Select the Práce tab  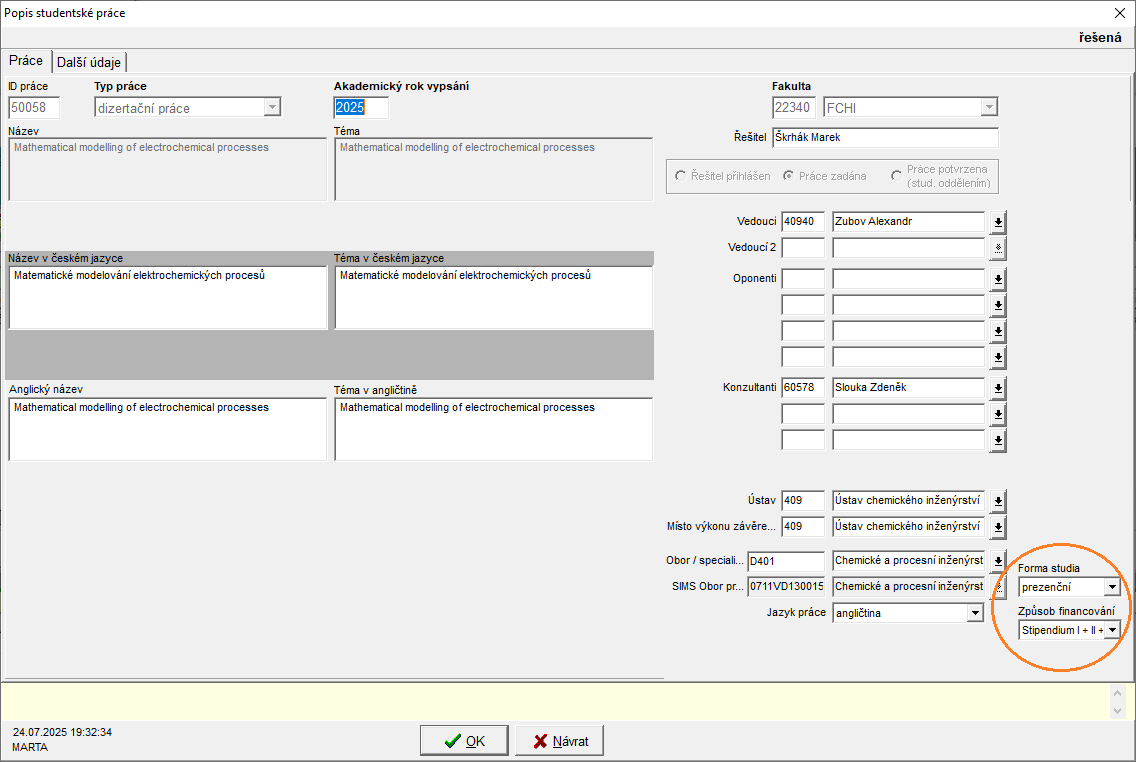pyautogui.click(x=26, y=61)
